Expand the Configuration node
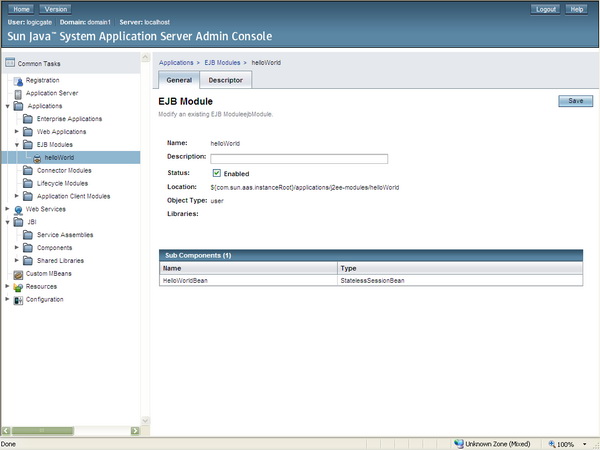 [7, 299]
